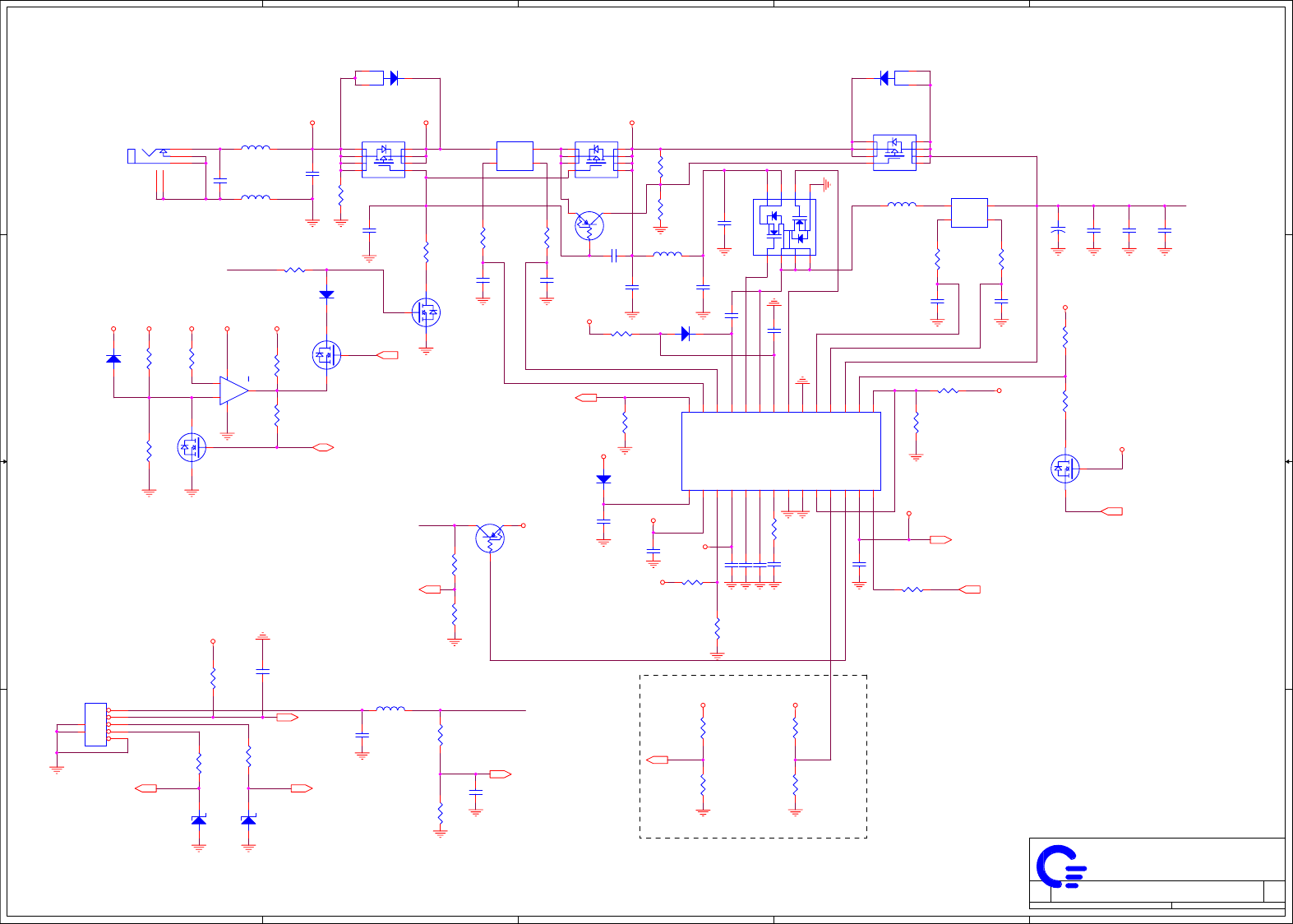Select the large central IC rectangle
1293x924 pixels.
point(781,451)
